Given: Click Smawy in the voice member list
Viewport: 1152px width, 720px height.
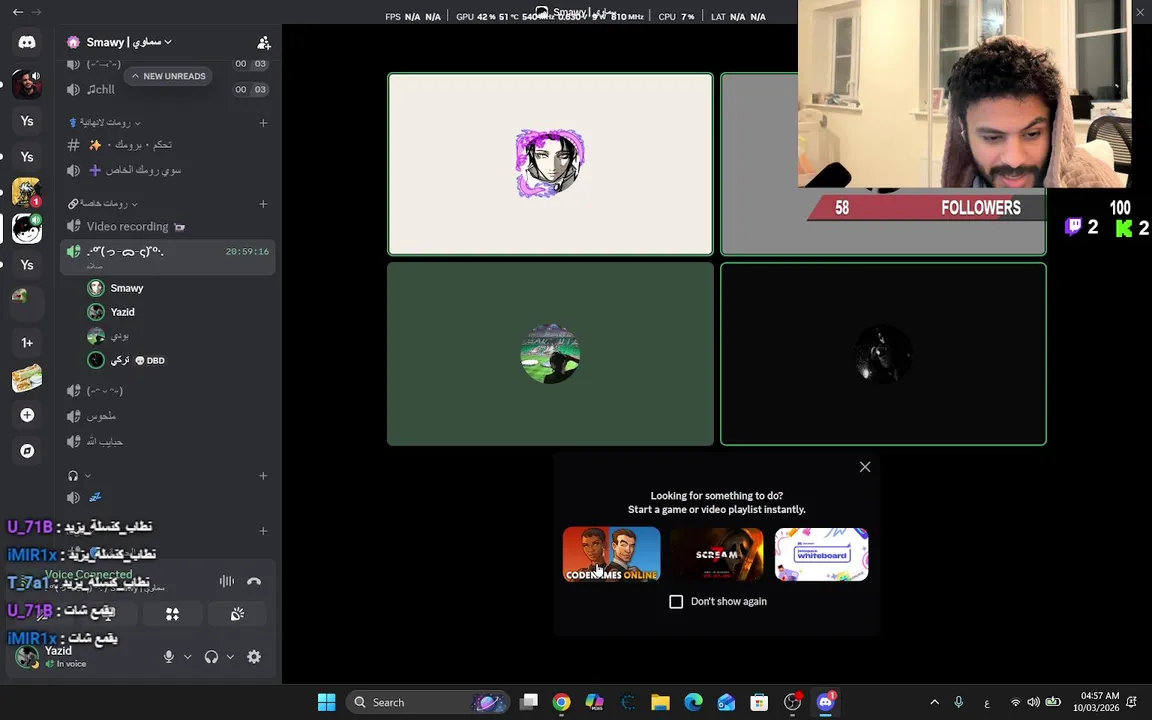Looking at the screenshot, I should pyautogui.click(x=179, y=288).
